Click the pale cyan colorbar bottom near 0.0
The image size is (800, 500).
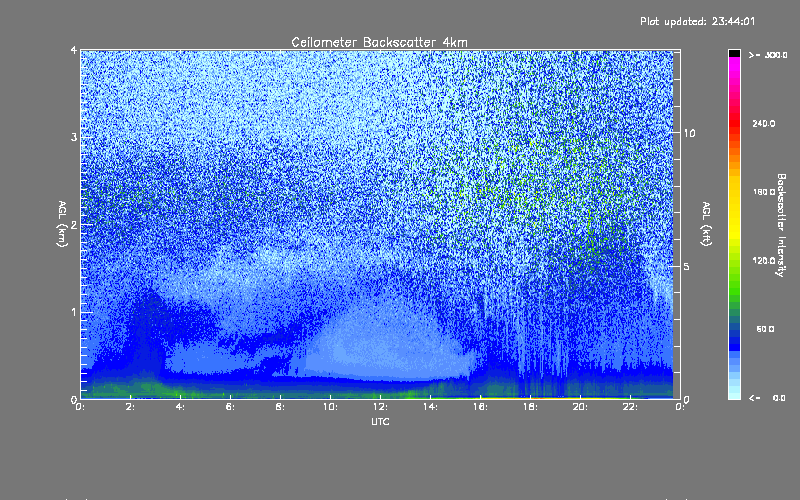[x=734, y=393]
